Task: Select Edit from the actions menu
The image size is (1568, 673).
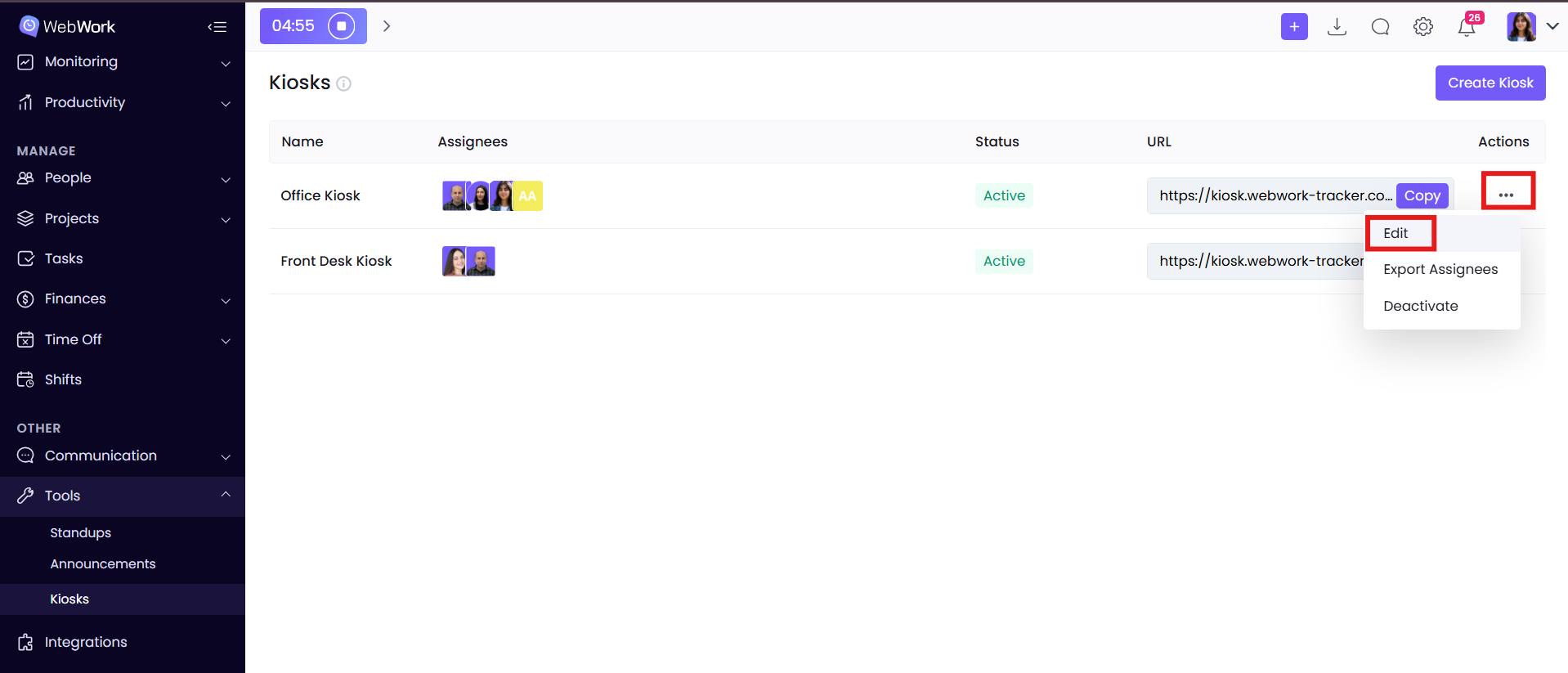Action: 1396,233
